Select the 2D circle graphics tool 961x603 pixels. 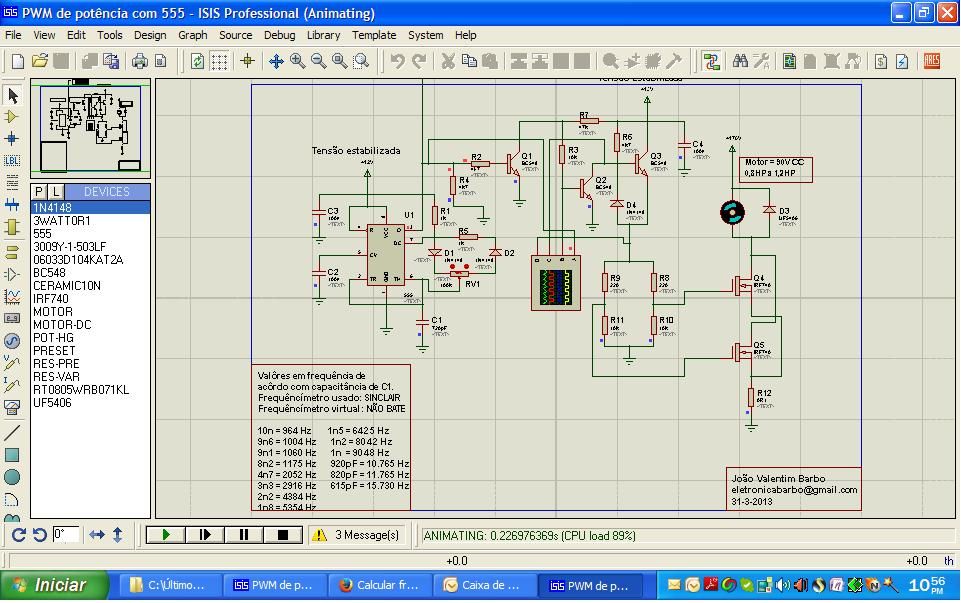[x=12, y=477]
